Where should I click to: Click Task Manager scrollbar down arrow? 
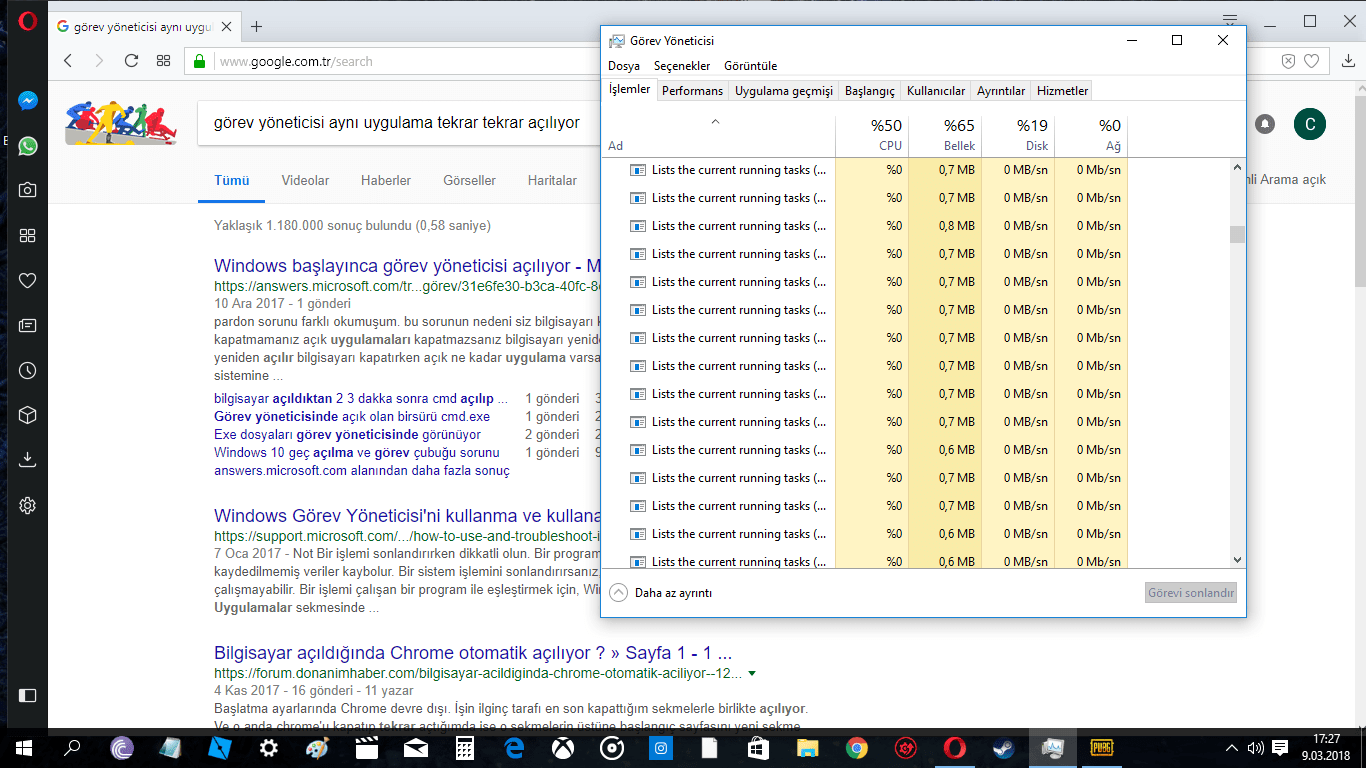tap(1237, 560)
